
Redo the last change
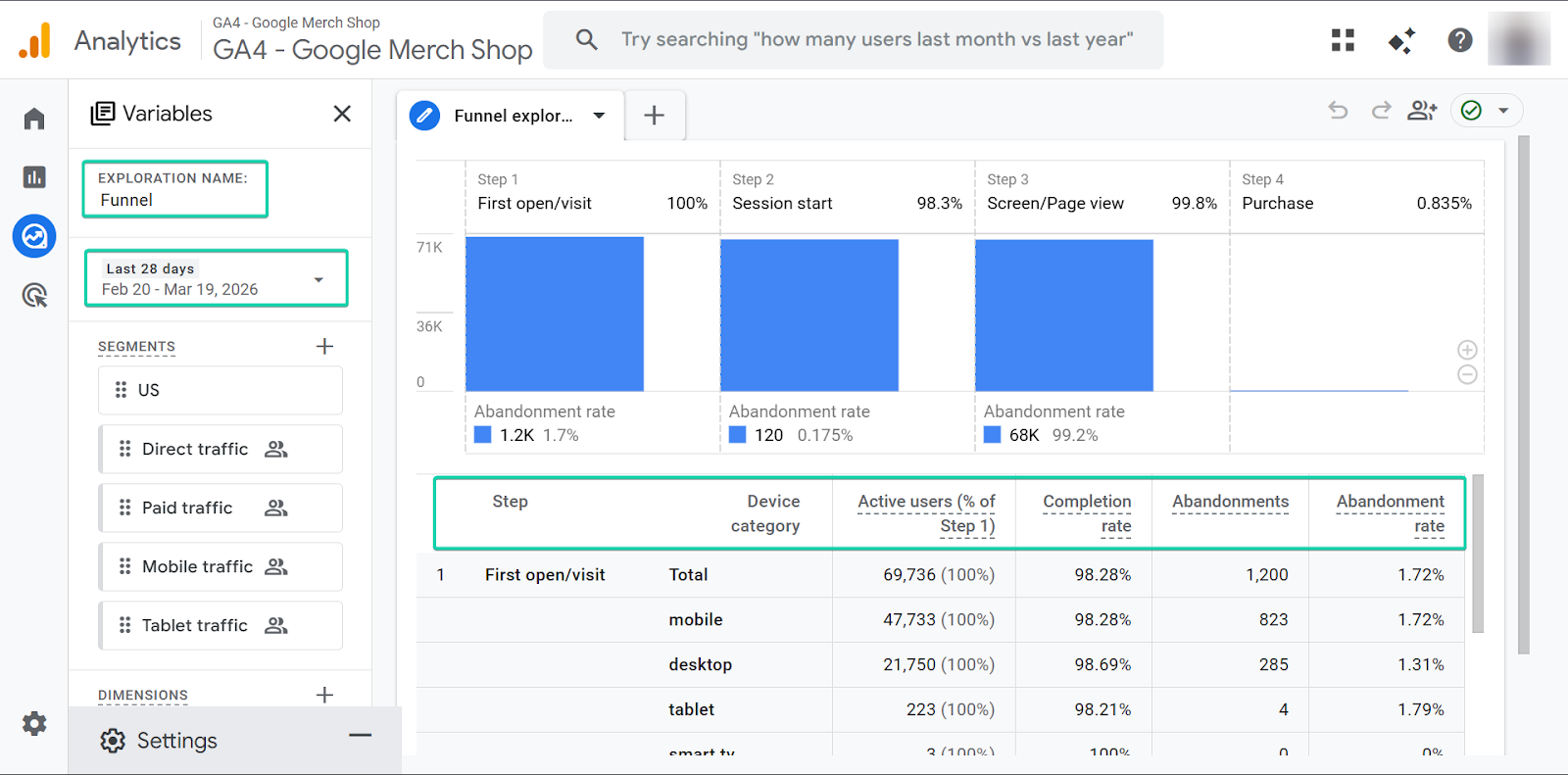[1381, 110]
